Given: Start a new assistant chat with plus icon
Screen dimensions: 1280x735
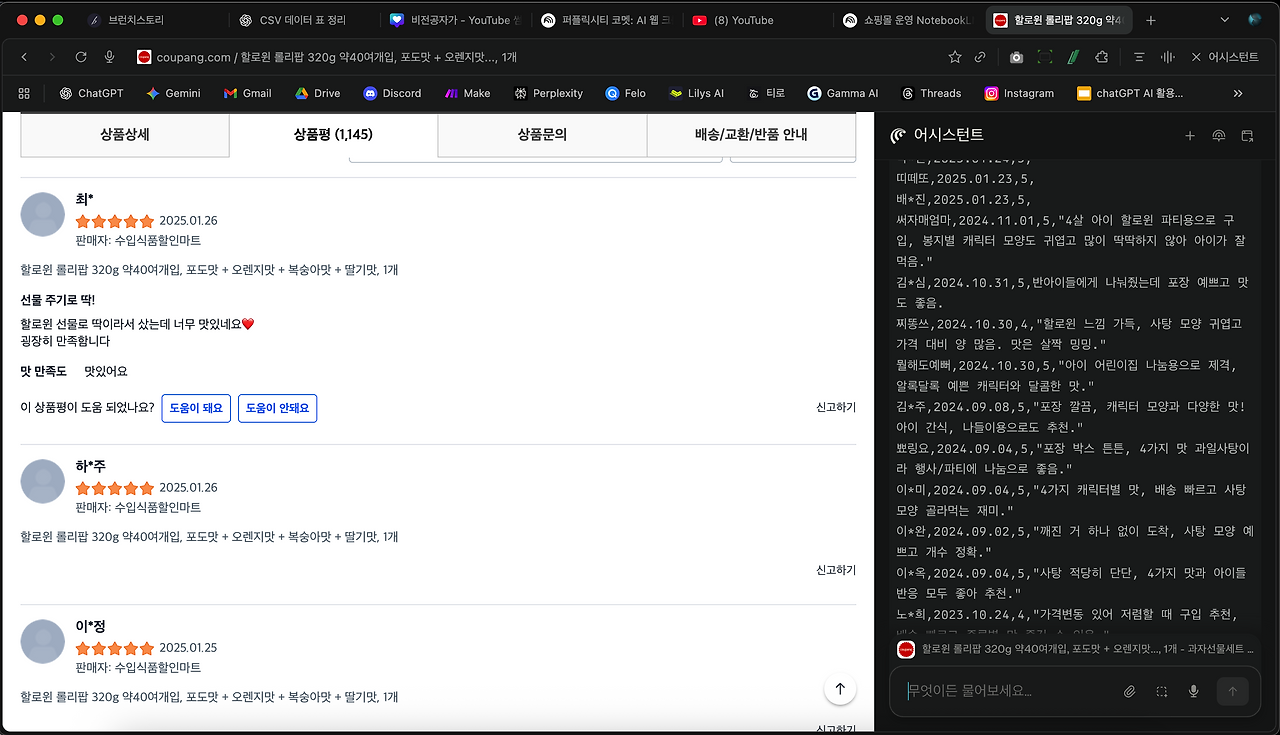Looking at the screenshot, I should click(1189, 136).
